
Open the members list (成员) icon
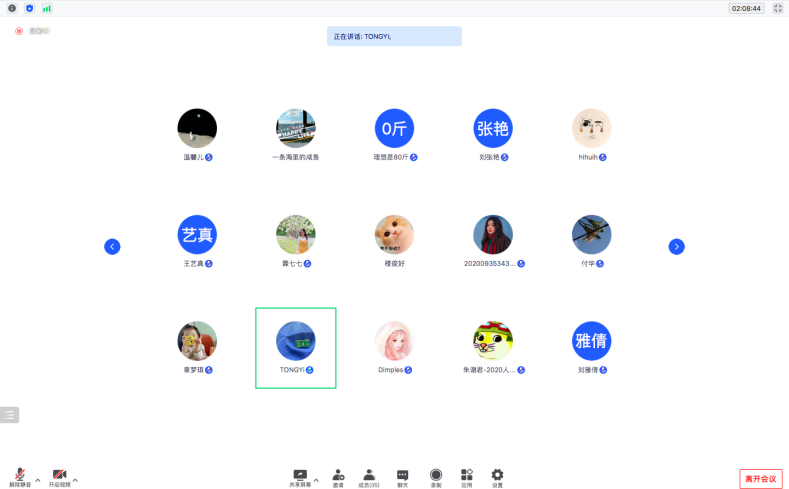(369, 475)
